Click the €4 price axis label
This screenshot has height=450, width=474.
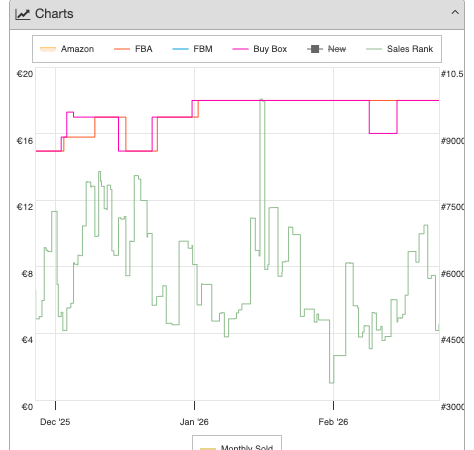click(27, 340)
